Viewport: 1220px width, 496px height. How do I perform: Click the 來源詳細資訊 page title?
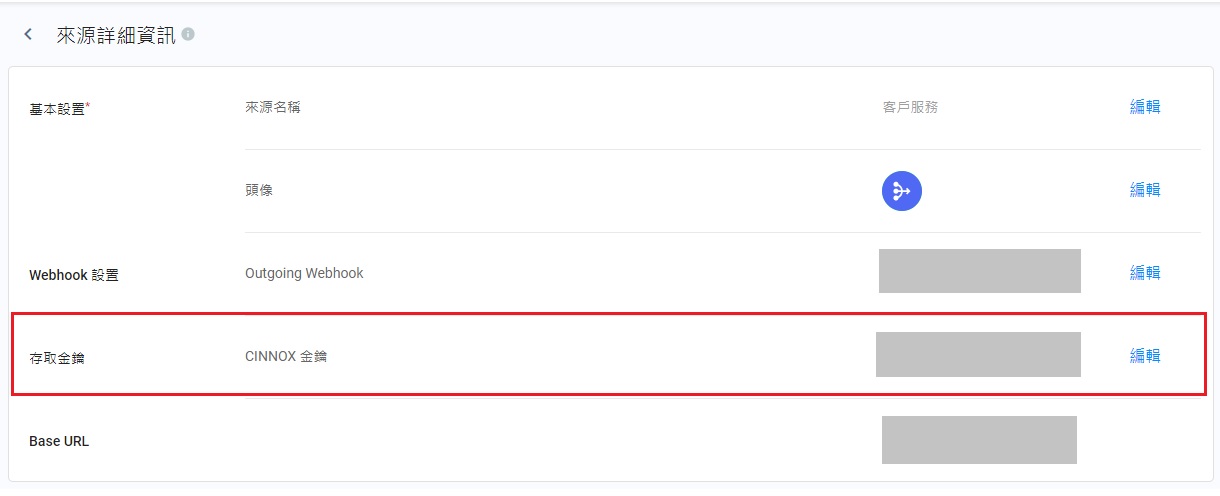click(115, 35)
